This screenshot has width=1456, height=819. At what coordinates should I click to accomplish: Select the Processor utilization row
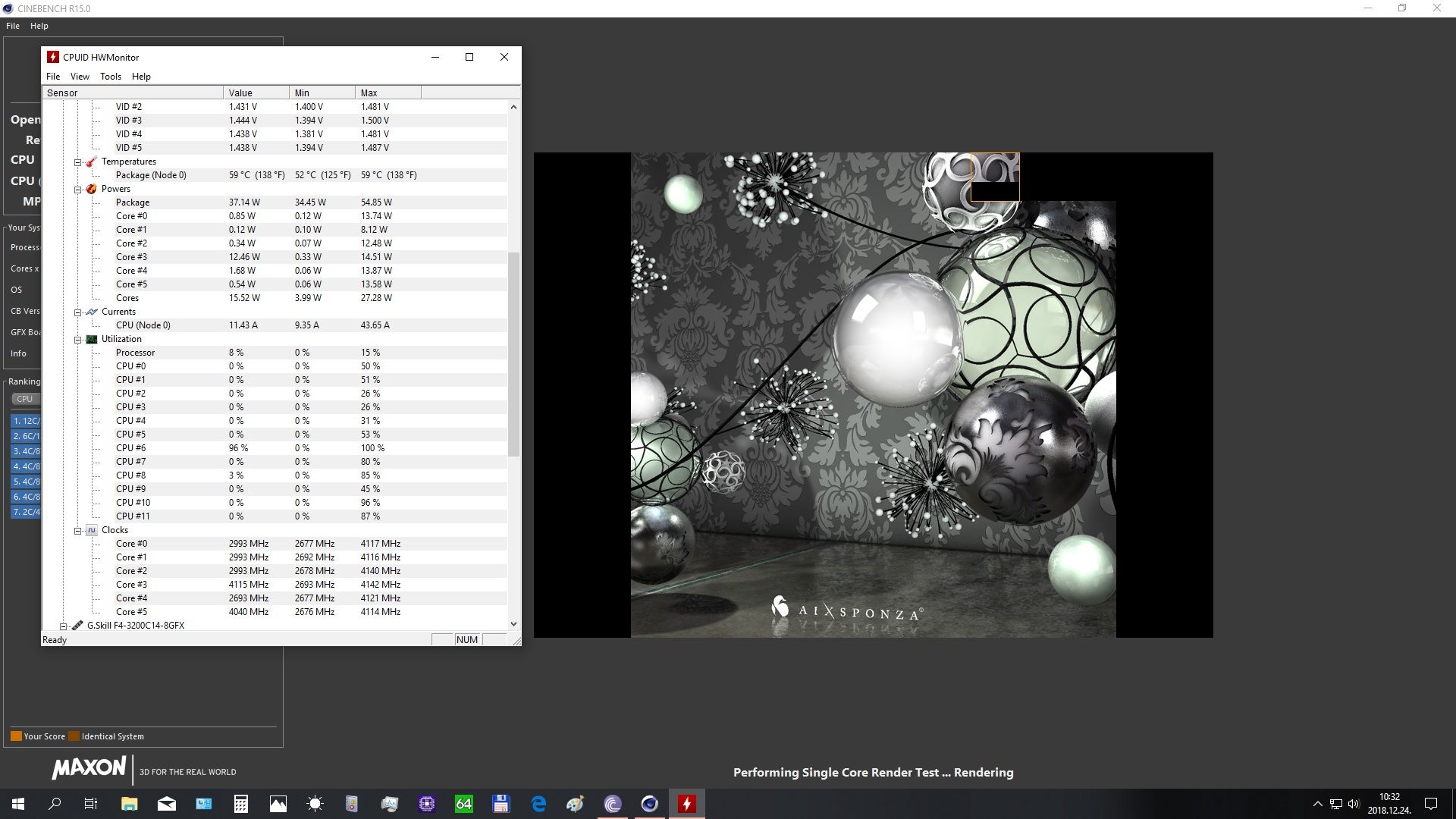pos(275,353)
